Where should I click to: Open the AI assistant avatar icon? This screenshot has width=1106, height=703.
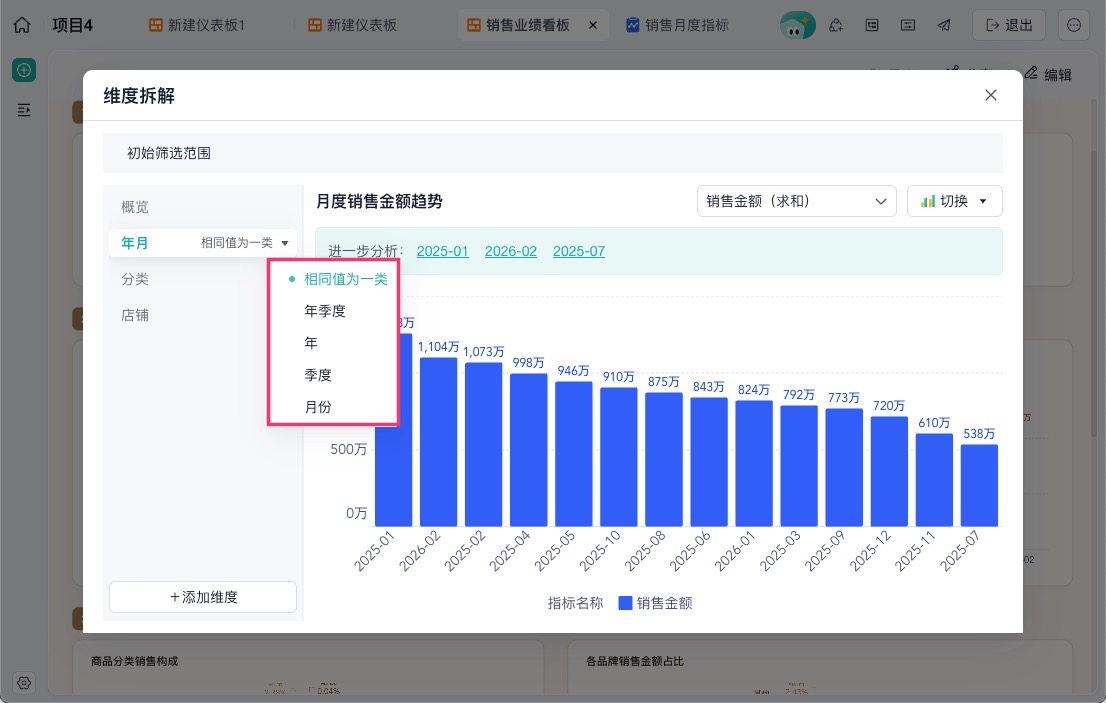tap(798, 25)
